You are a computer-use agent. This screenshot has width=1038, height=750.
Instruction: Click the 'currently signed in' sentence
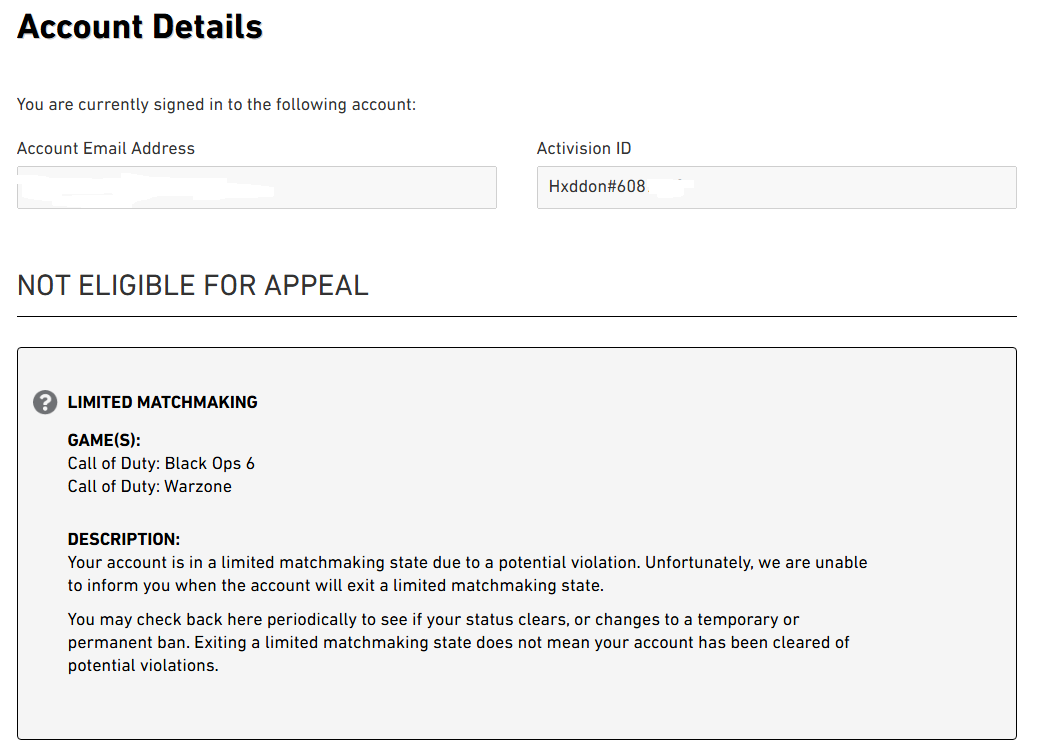216,105
